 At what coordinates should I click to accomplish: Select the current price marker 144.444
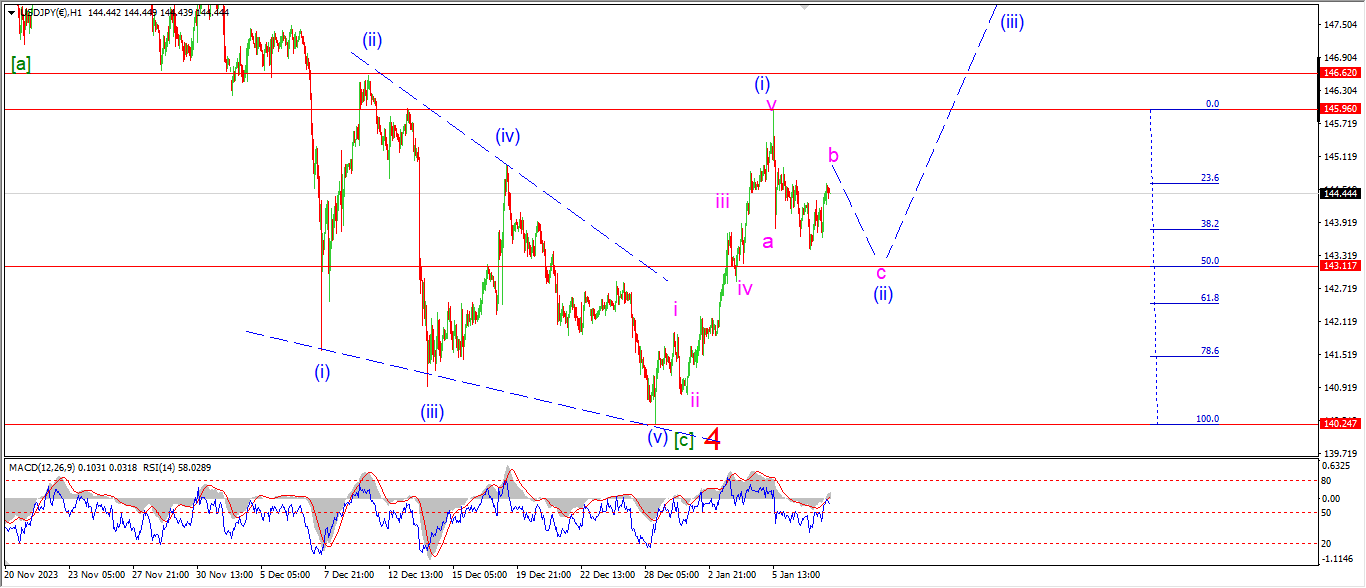(1338, 193)
